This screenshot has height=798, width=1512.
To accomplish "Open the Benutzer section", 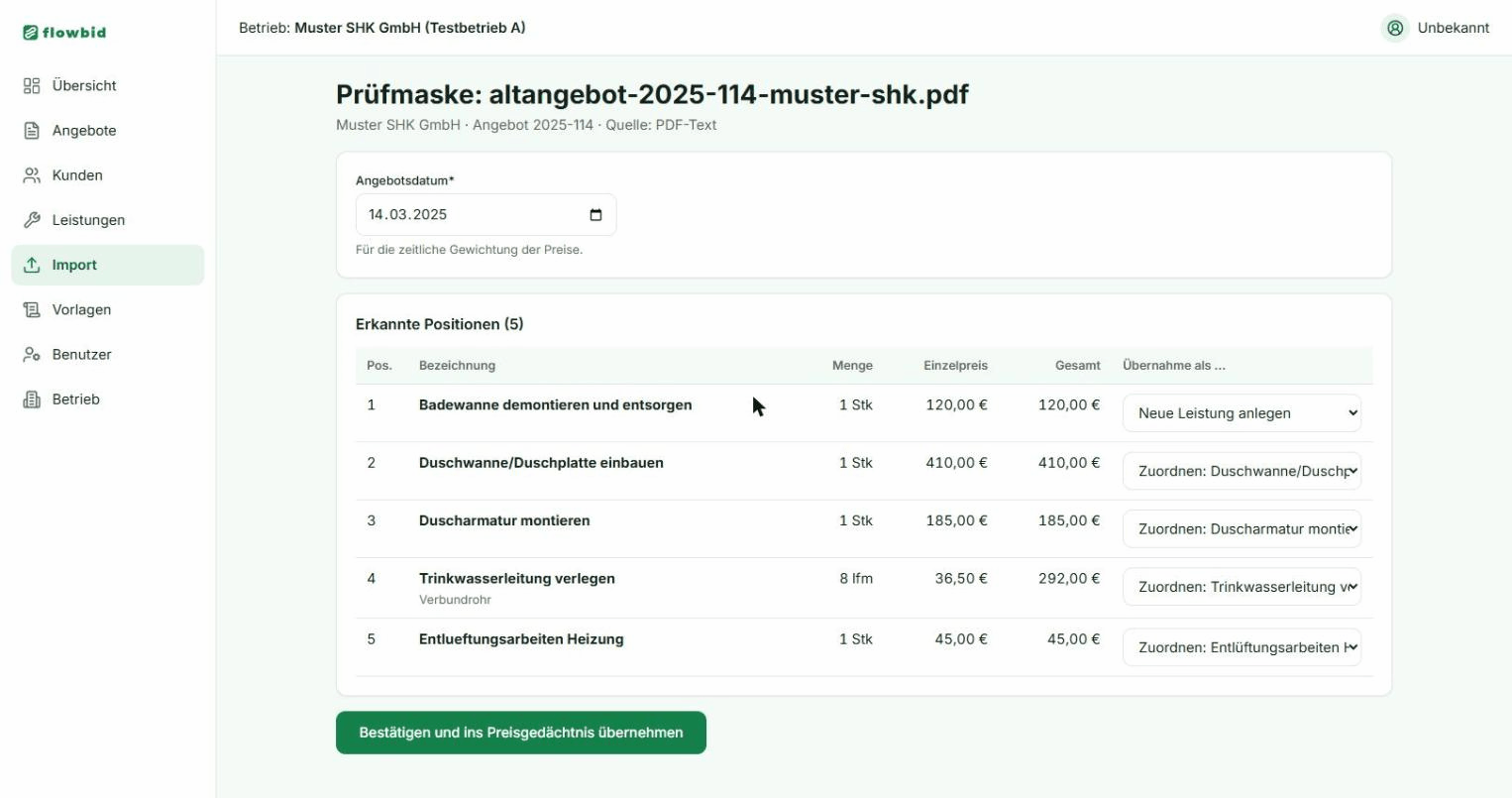I will (x=107, y=355).
